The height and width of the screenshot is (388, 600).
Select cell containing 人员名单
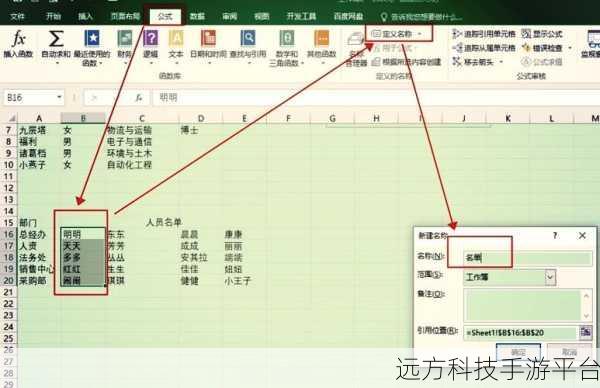[x=163, y=222]
